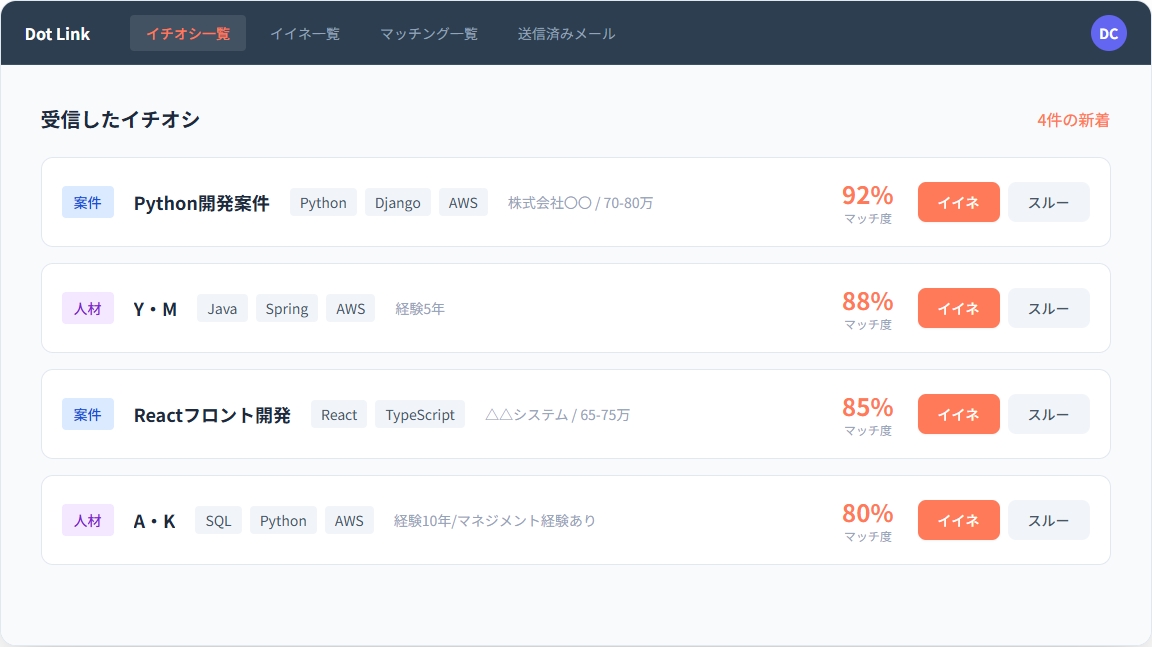Click イイネ on Python開発案件
Viewport: 1152px width, 647px height.
point(957,202)
